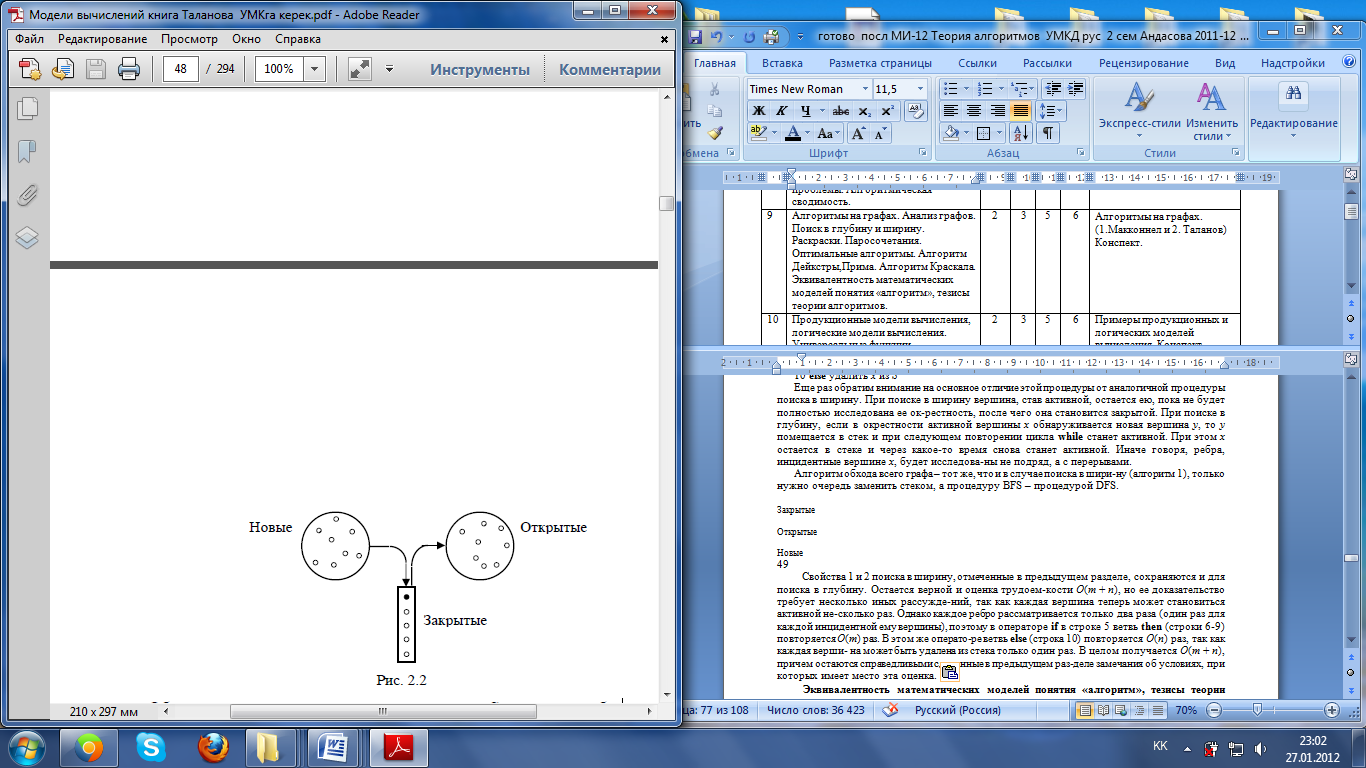This screenshot has width=1366, height=768.
Task: Open the Times New Roman font dropdown
Action: [863, 89]
